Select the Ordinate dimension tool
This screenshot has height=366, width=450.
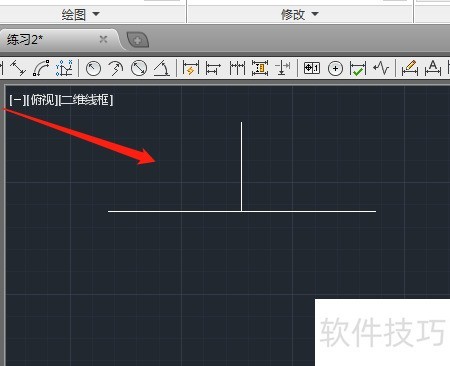tap(64, 68)
